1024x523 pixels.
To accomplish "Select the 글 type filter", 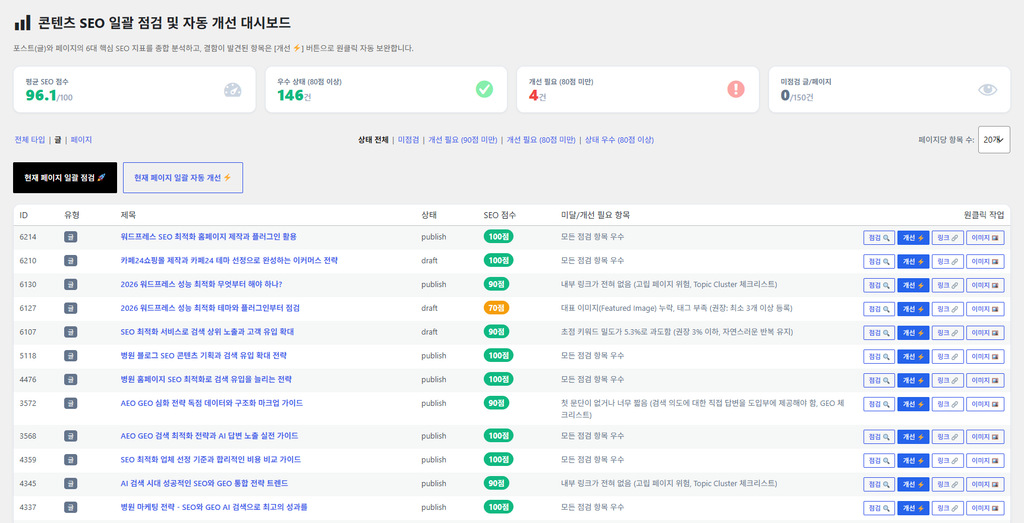I will [x=58, y=140].
